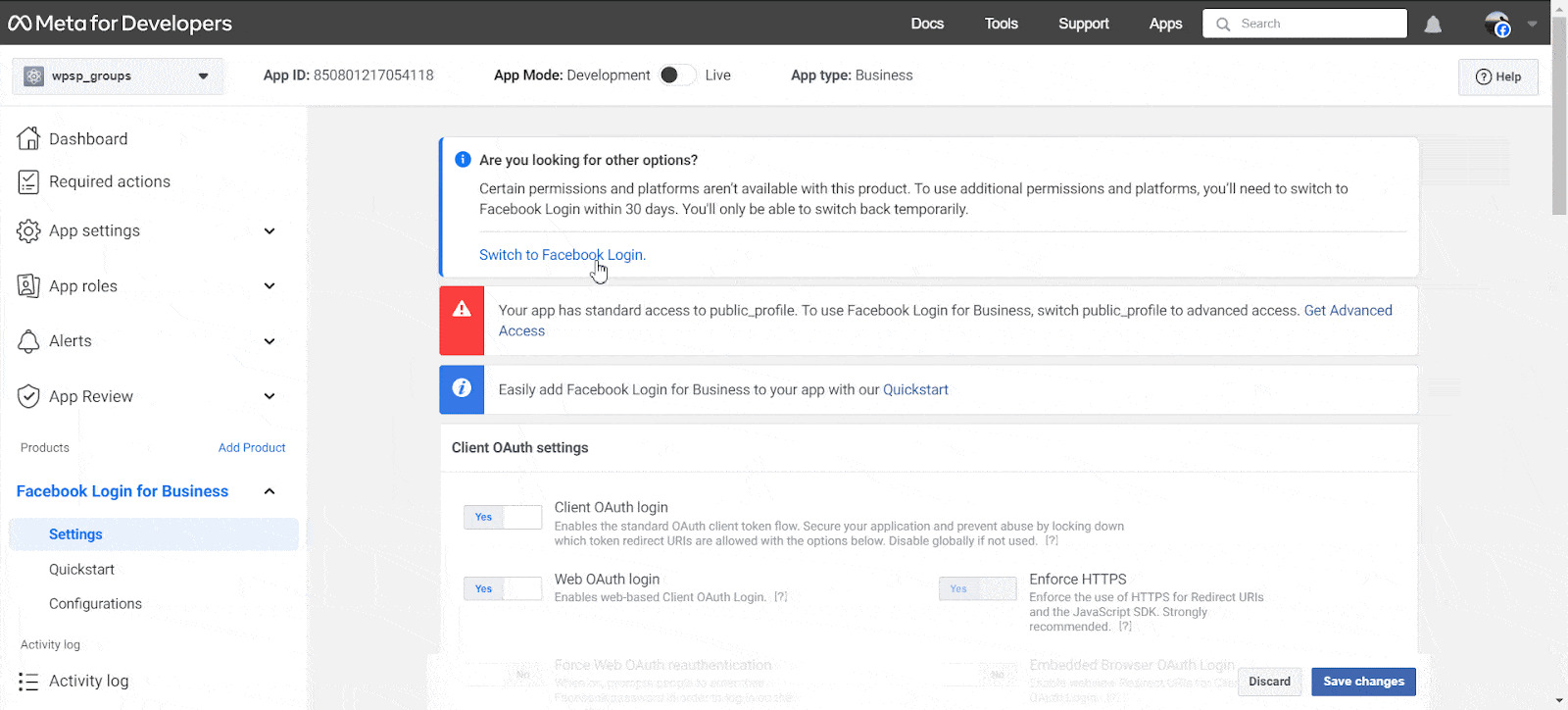Click the Quickstart link in banner
Screen dimensions: 1568x710
click(915, 389)
